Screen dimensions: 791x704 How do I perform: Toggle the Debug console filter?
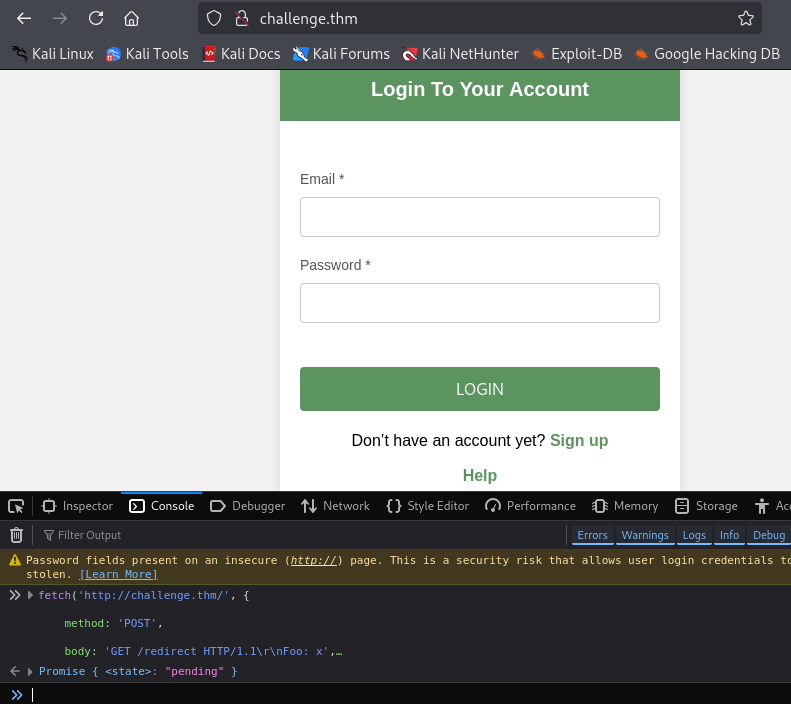(x=769, y=535)
